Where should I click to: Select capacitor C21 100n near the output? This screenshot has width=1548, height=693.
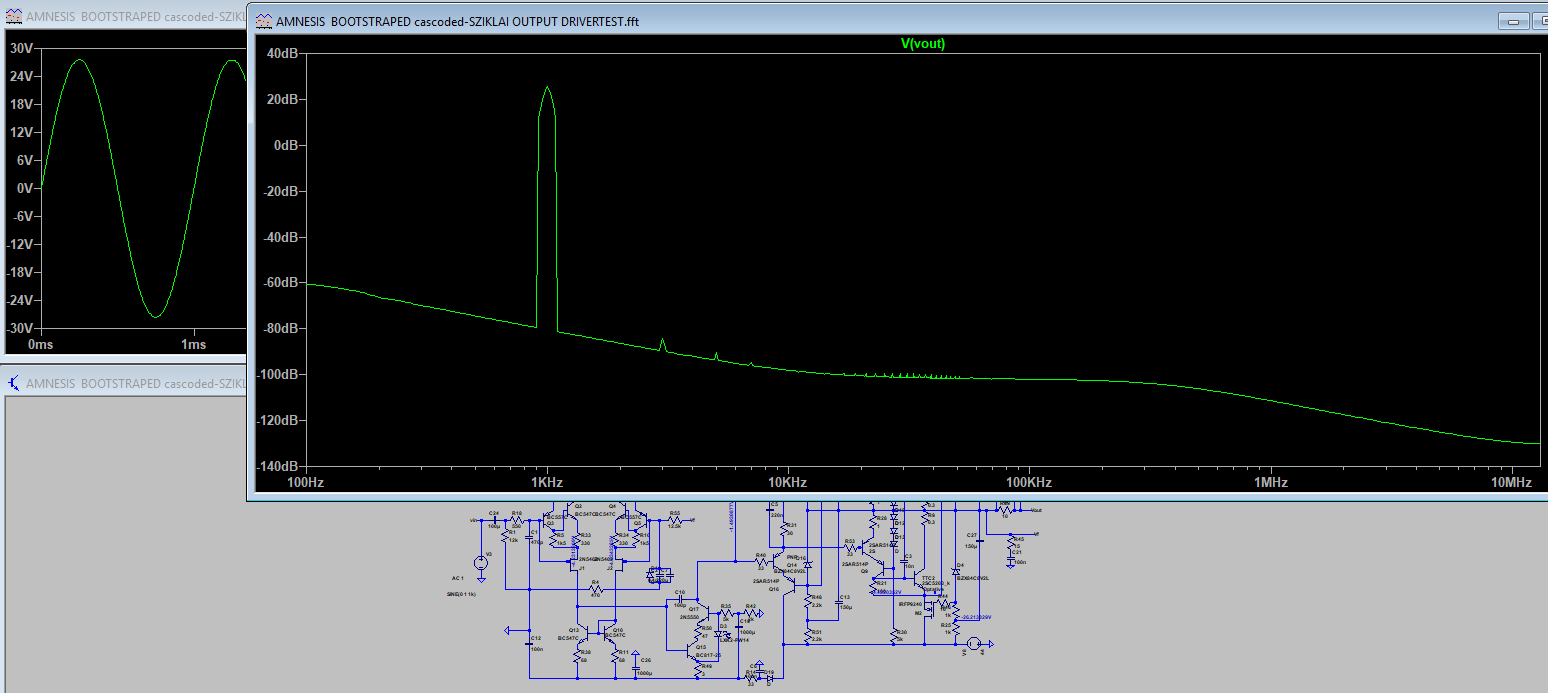click(x=1011, y=559)
